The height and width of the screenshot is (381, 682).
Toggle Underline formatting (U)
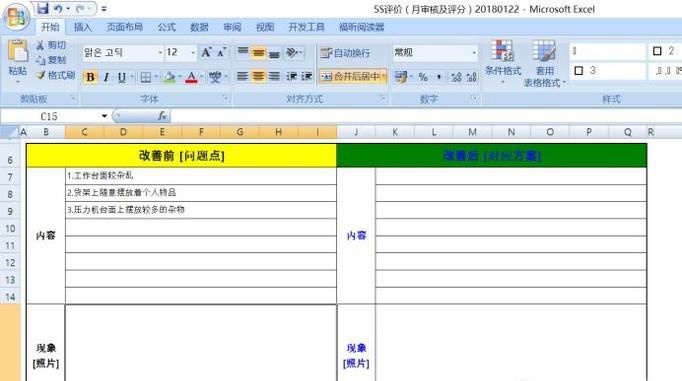click(122, 77)
